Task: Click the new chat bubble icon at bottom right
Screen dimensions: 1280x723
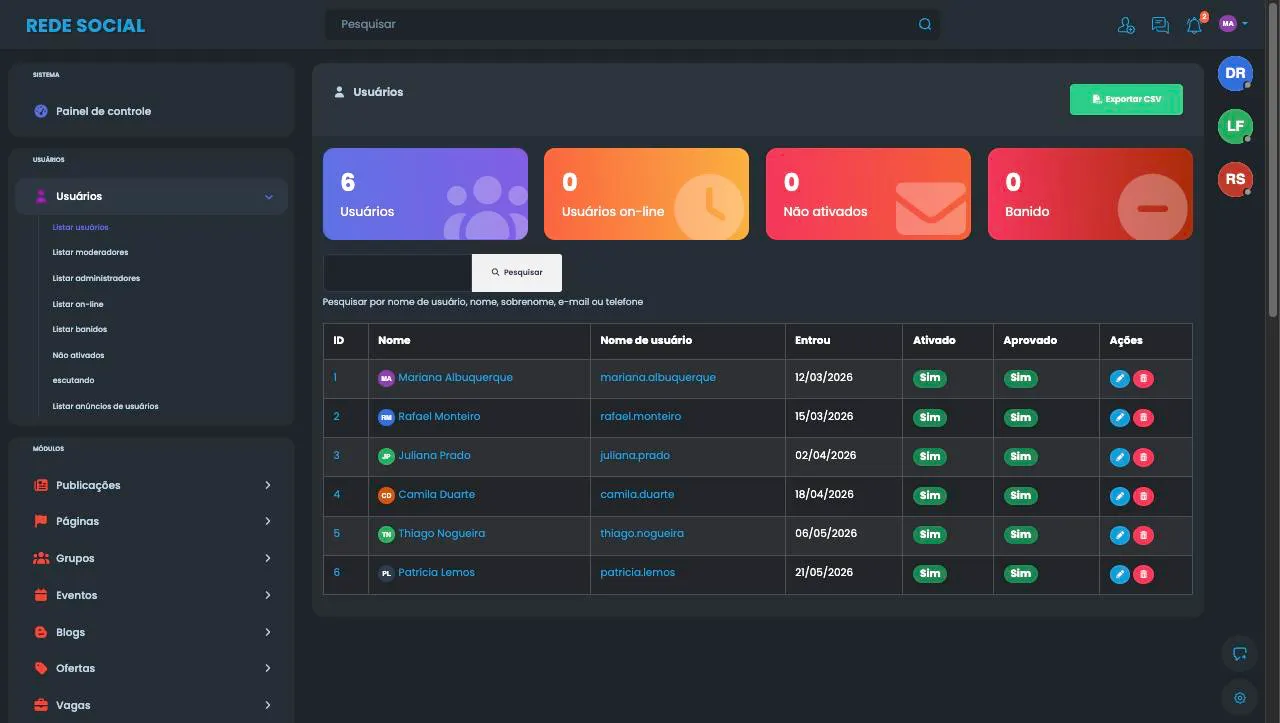Action: pyautogui.click(x=1240, y=654)
